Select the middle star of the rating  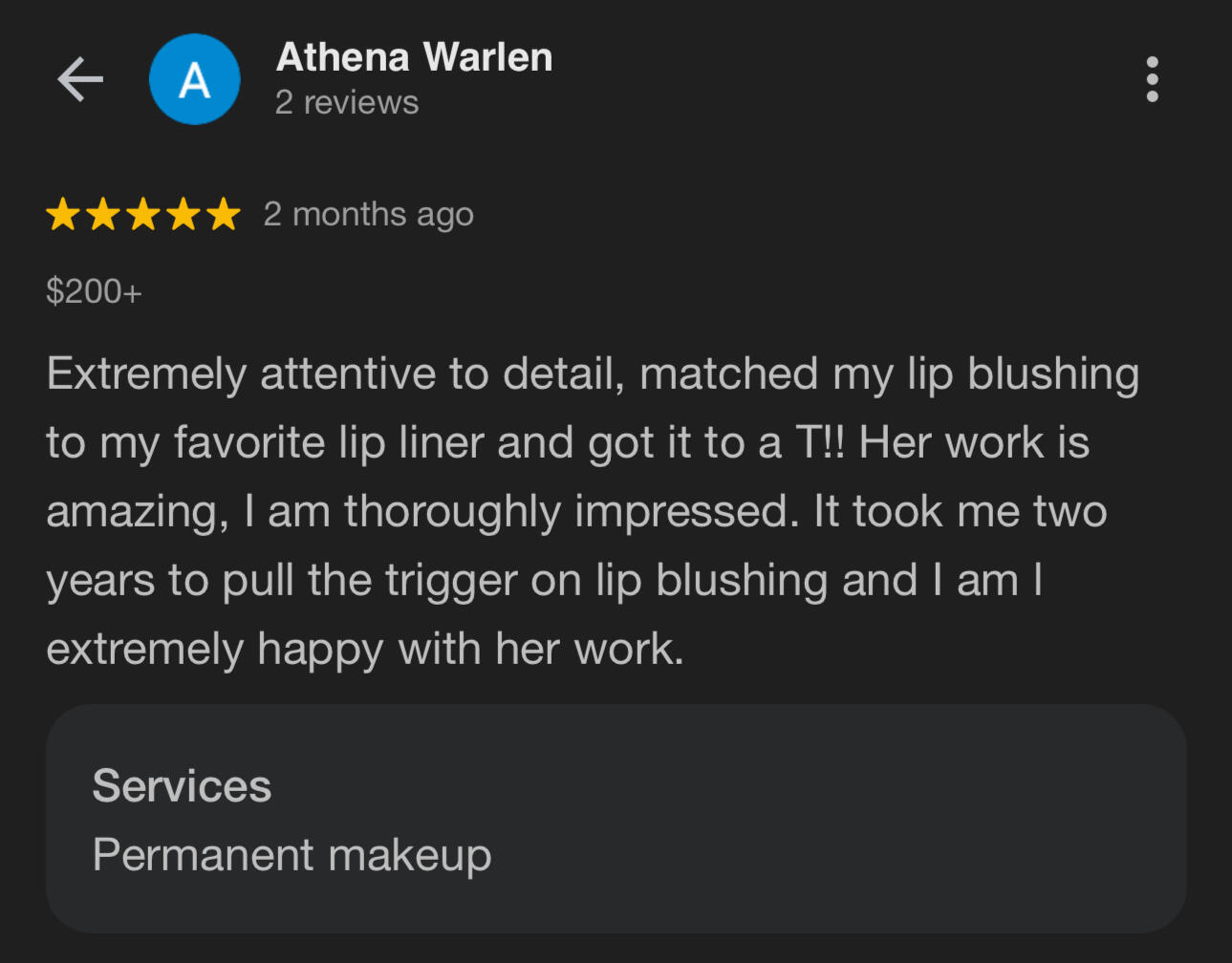coord(144,214)
